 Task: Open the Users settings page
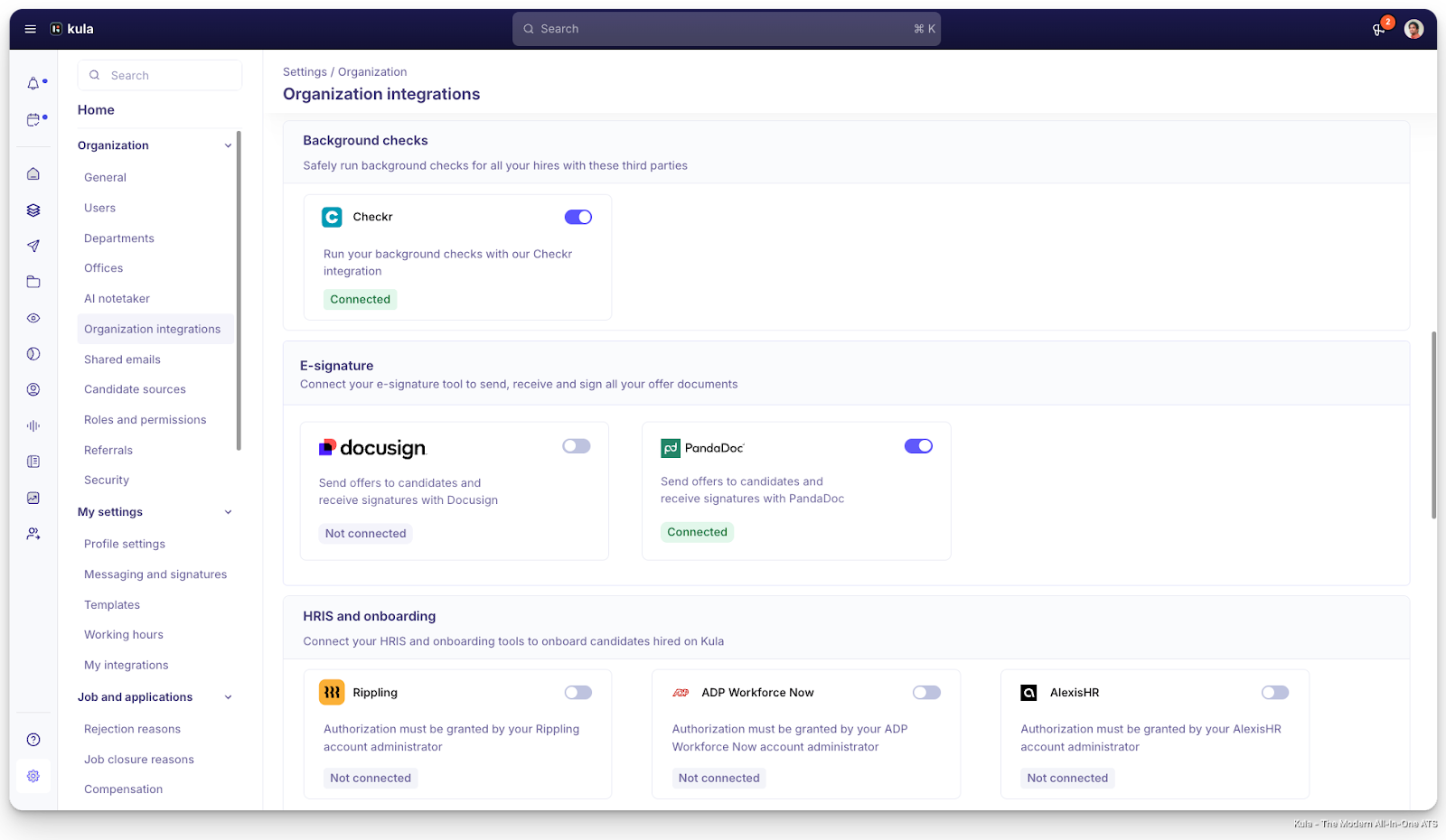(100, 208)
